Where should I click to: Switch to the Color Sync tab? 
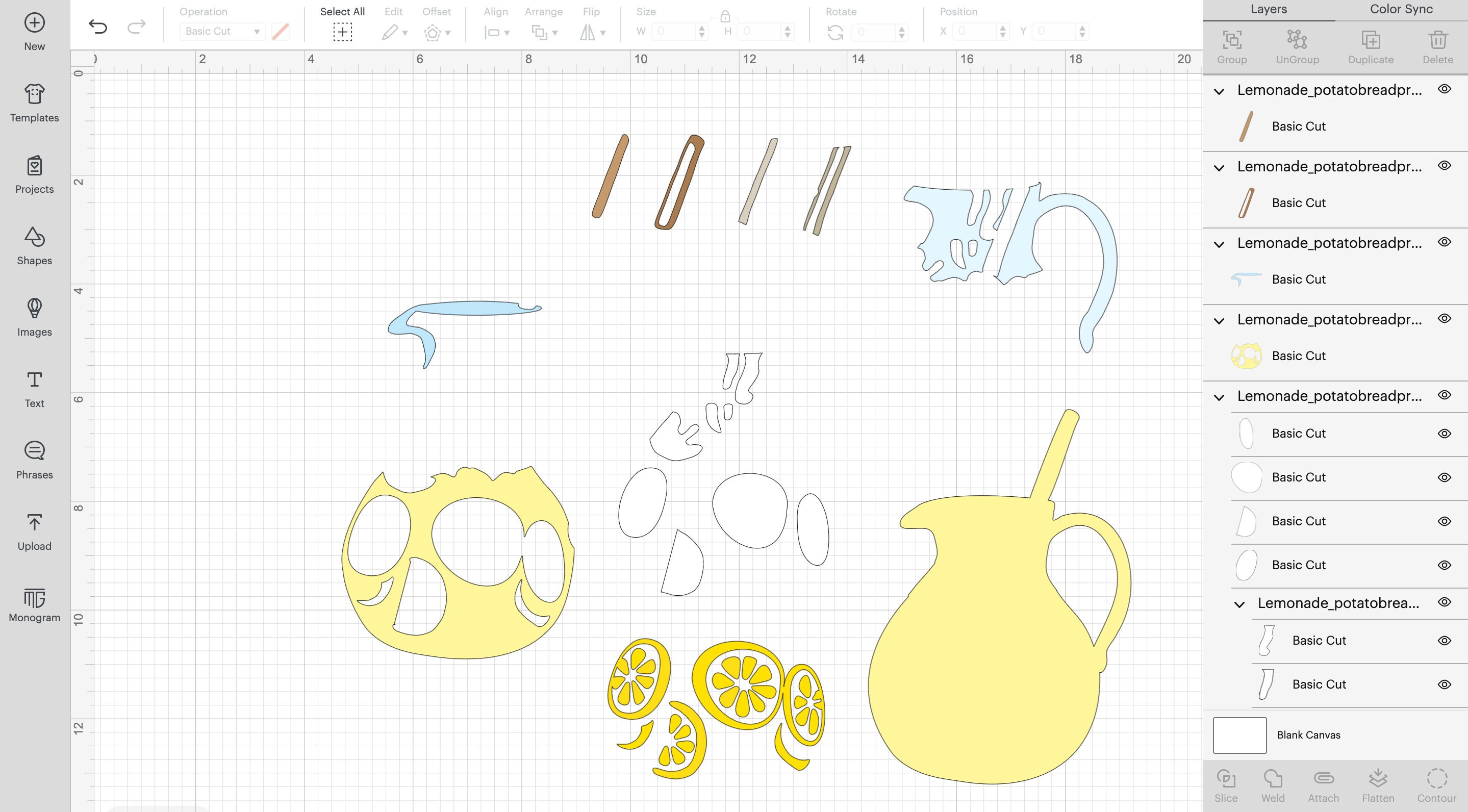pos(1401,9)
